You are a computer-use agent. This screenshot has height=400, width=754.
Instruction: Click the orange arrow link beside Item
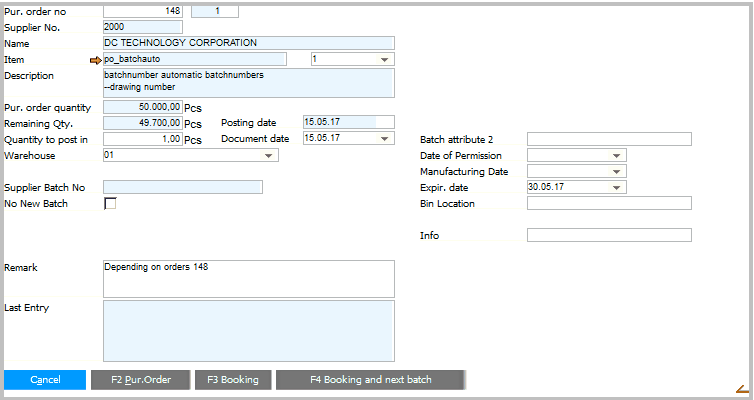coord(96,60)
